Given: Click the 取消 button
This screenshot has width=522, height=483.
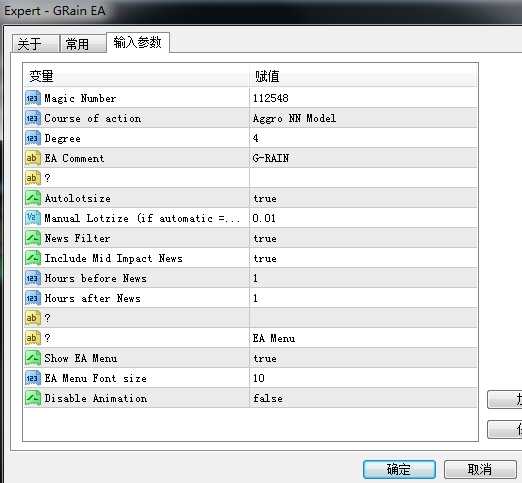Looking at the screenshot, I should 480,469.
